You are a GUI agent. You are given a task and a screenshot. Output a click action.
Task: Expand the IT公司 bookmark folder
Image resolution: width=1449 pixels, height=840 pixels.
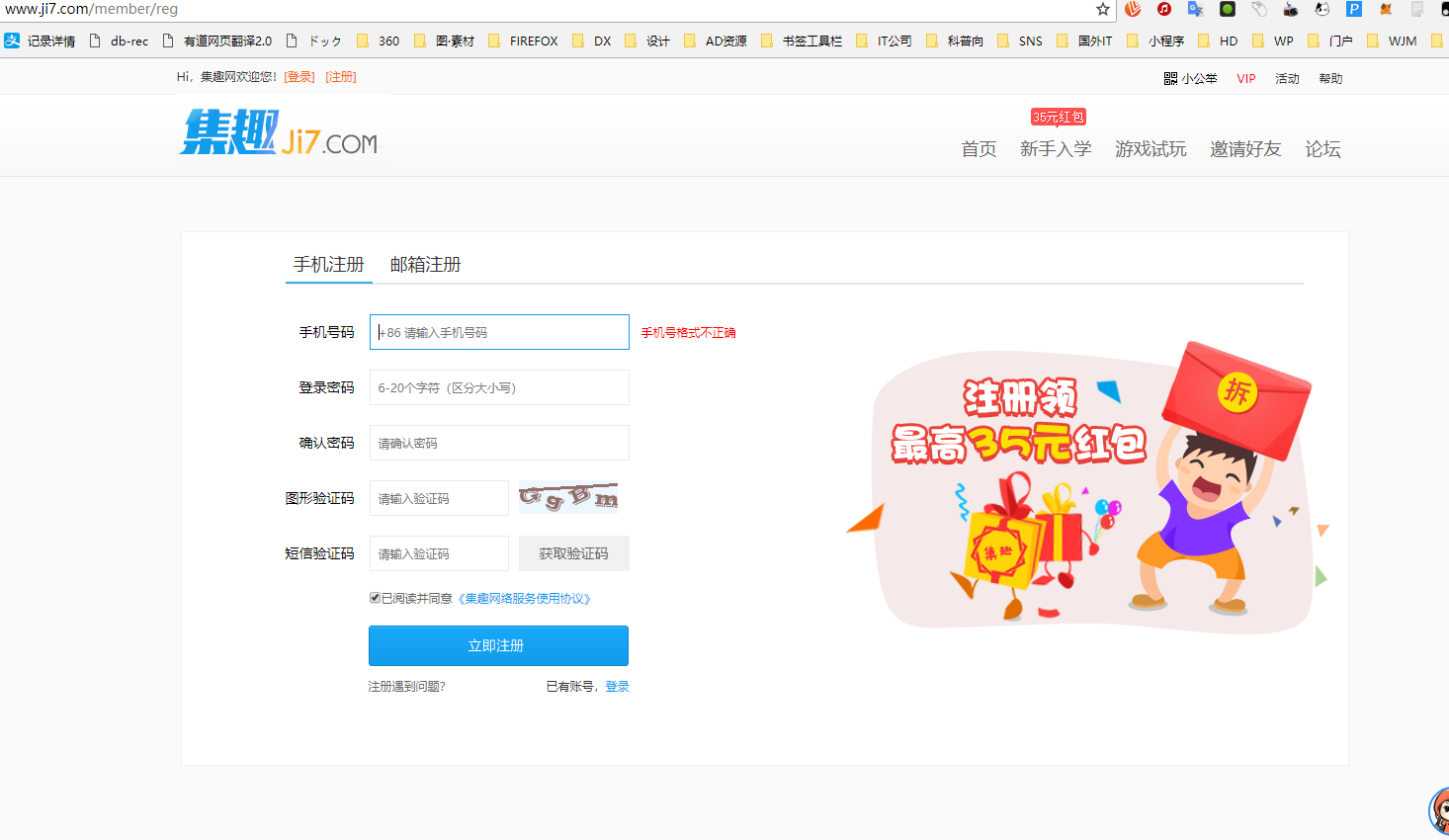click(x=884, y=41)
